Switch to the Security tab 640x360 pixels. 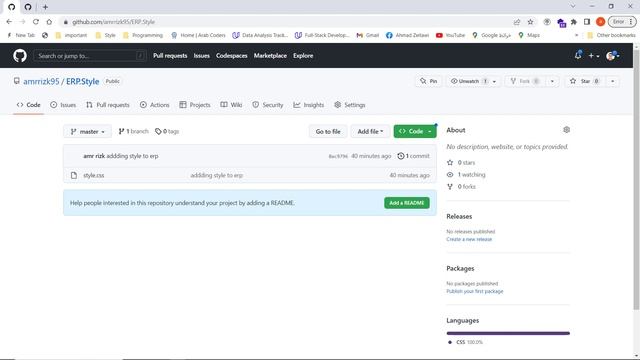point(268,105)
